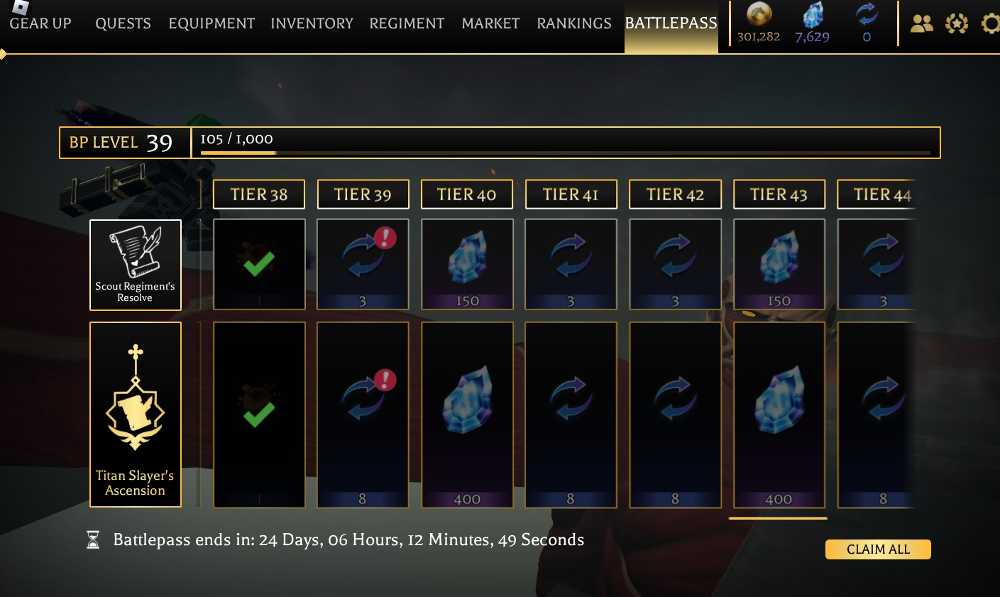
Task: Open settings gear icon at top right
Action: pyautogui.click(x=990, y=24)
